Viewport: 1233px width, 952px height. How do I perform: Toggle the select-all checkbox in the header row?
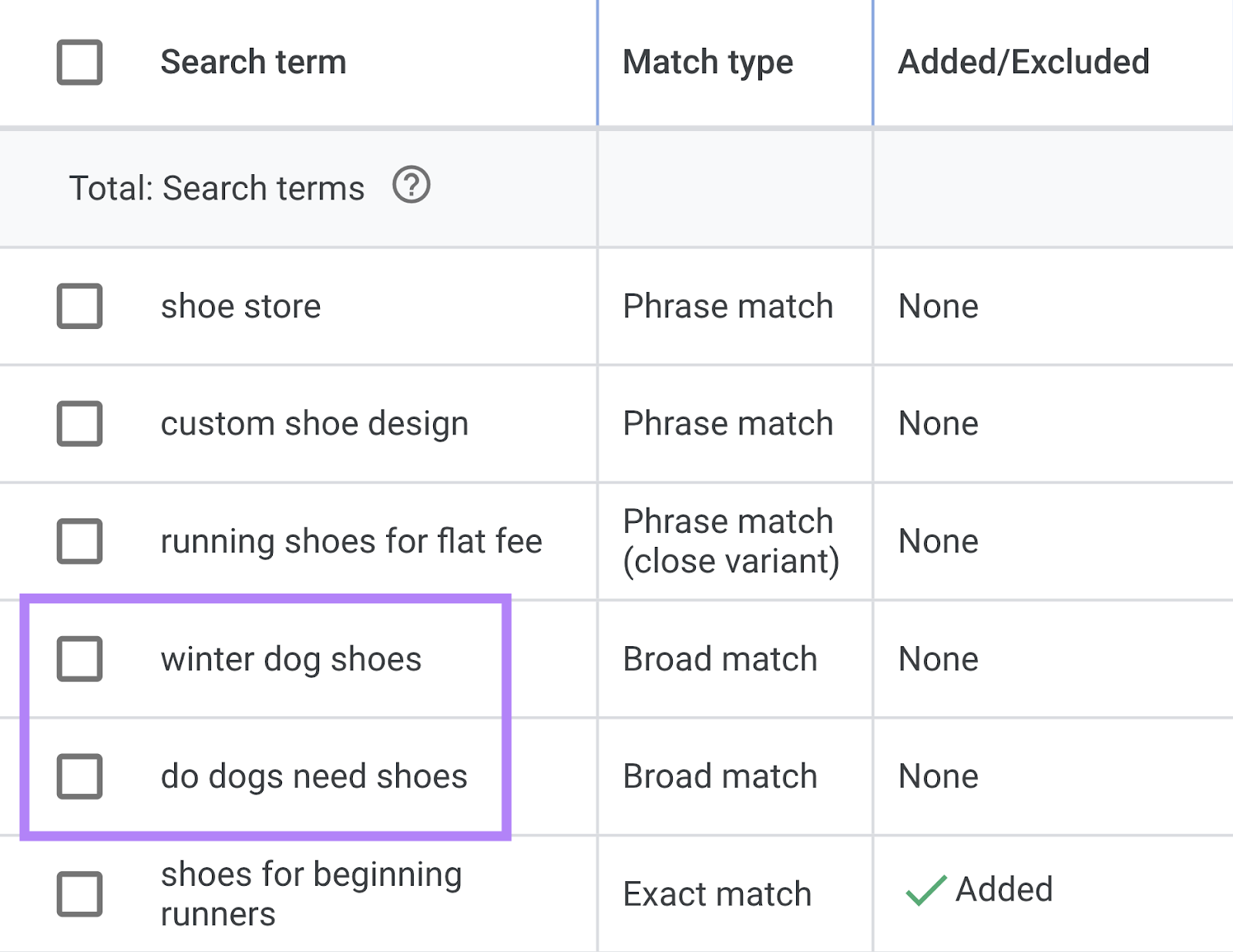click(78, 61)
